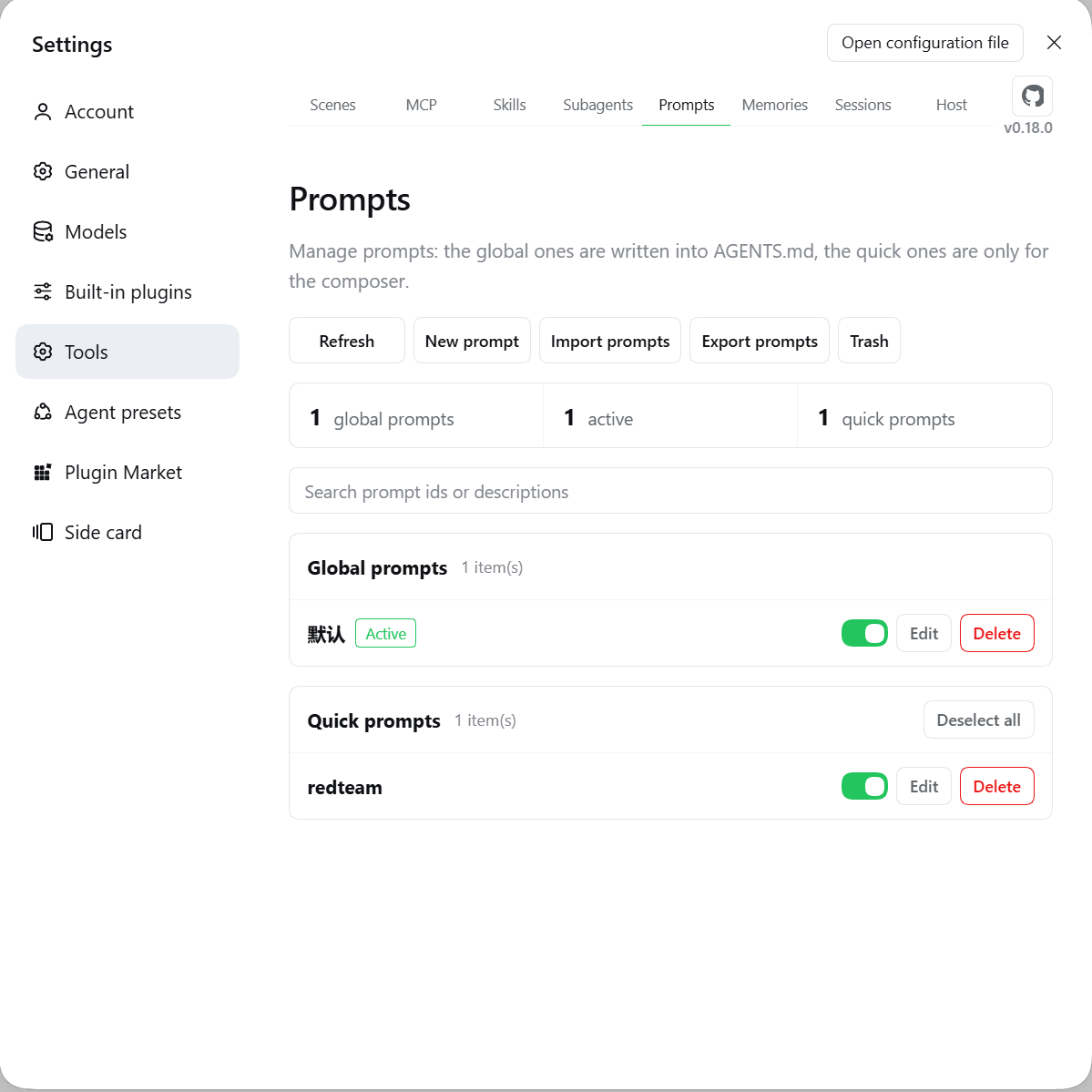Screen dimensions: 1092x1092
Task: Switch to the Host tab
Action: pos(952,105)
